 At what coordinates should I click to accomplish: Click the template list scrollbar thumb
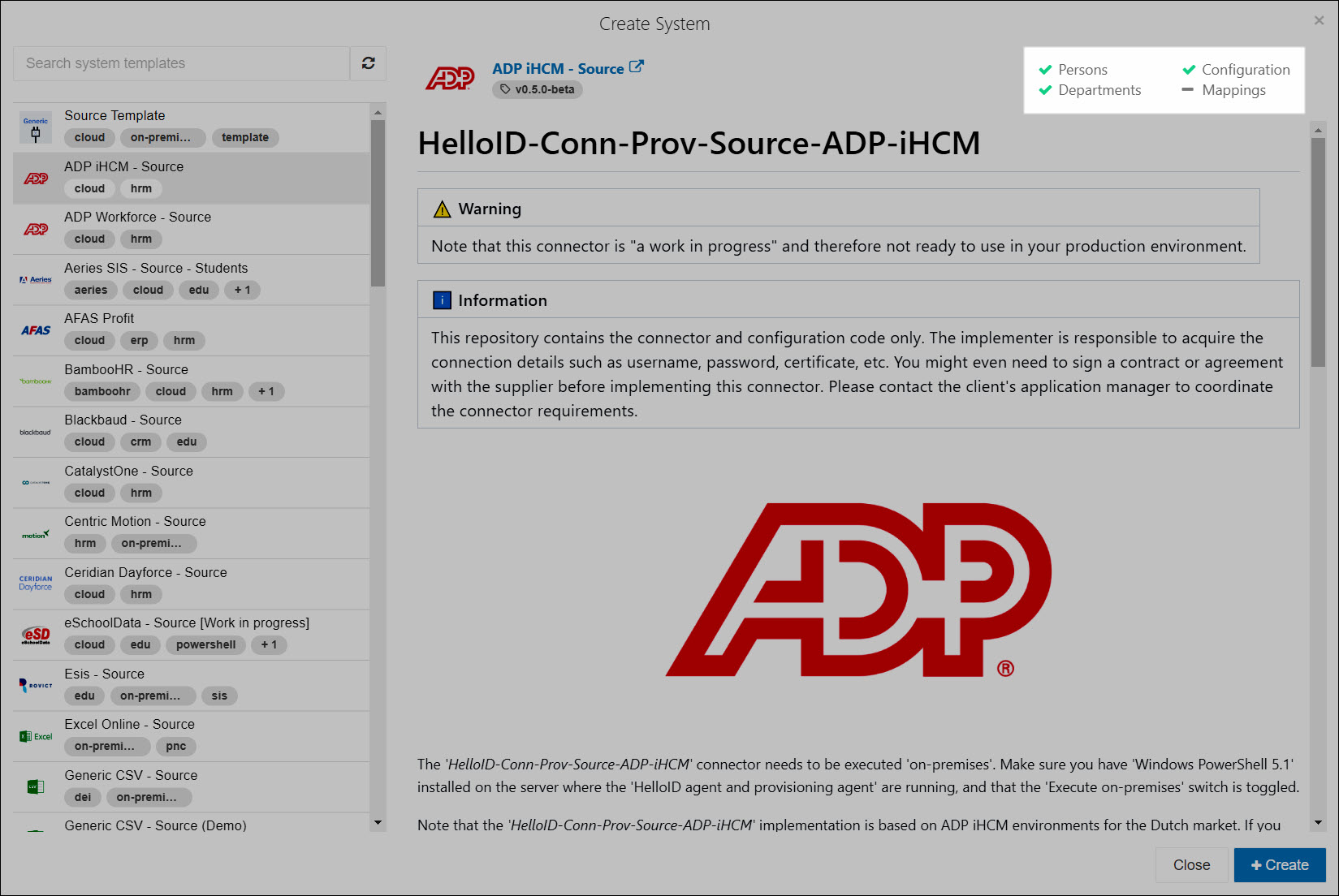[378, 203]
